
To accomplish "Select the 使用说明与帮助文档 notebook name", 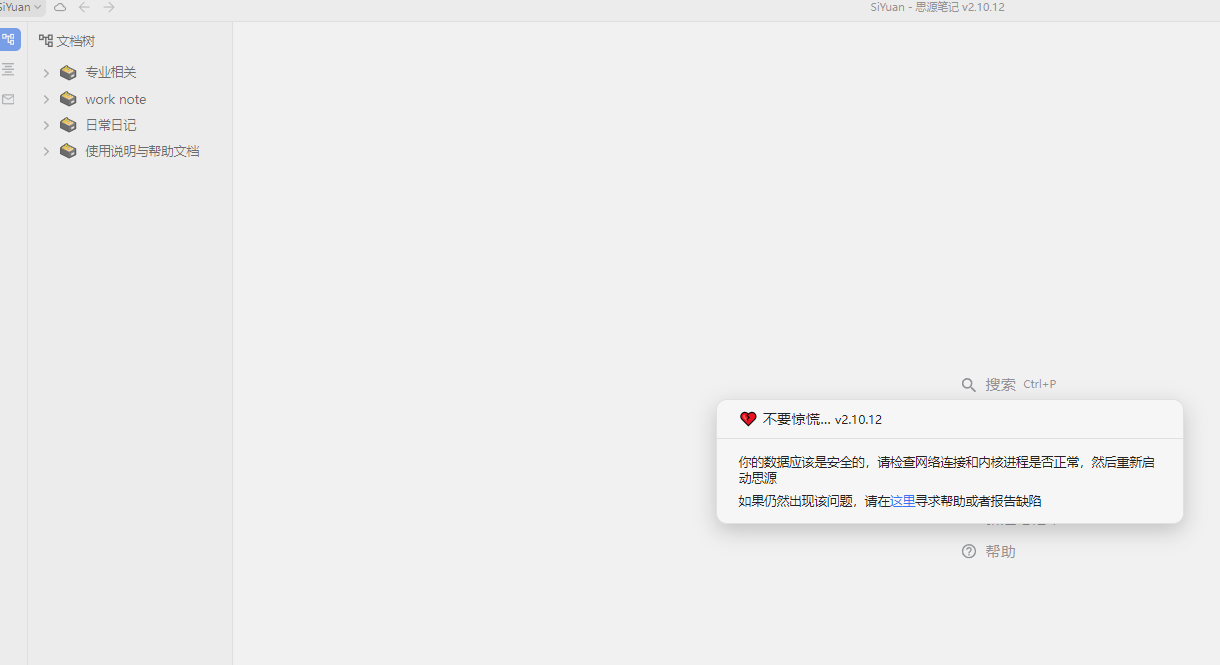I will [142, 151].
